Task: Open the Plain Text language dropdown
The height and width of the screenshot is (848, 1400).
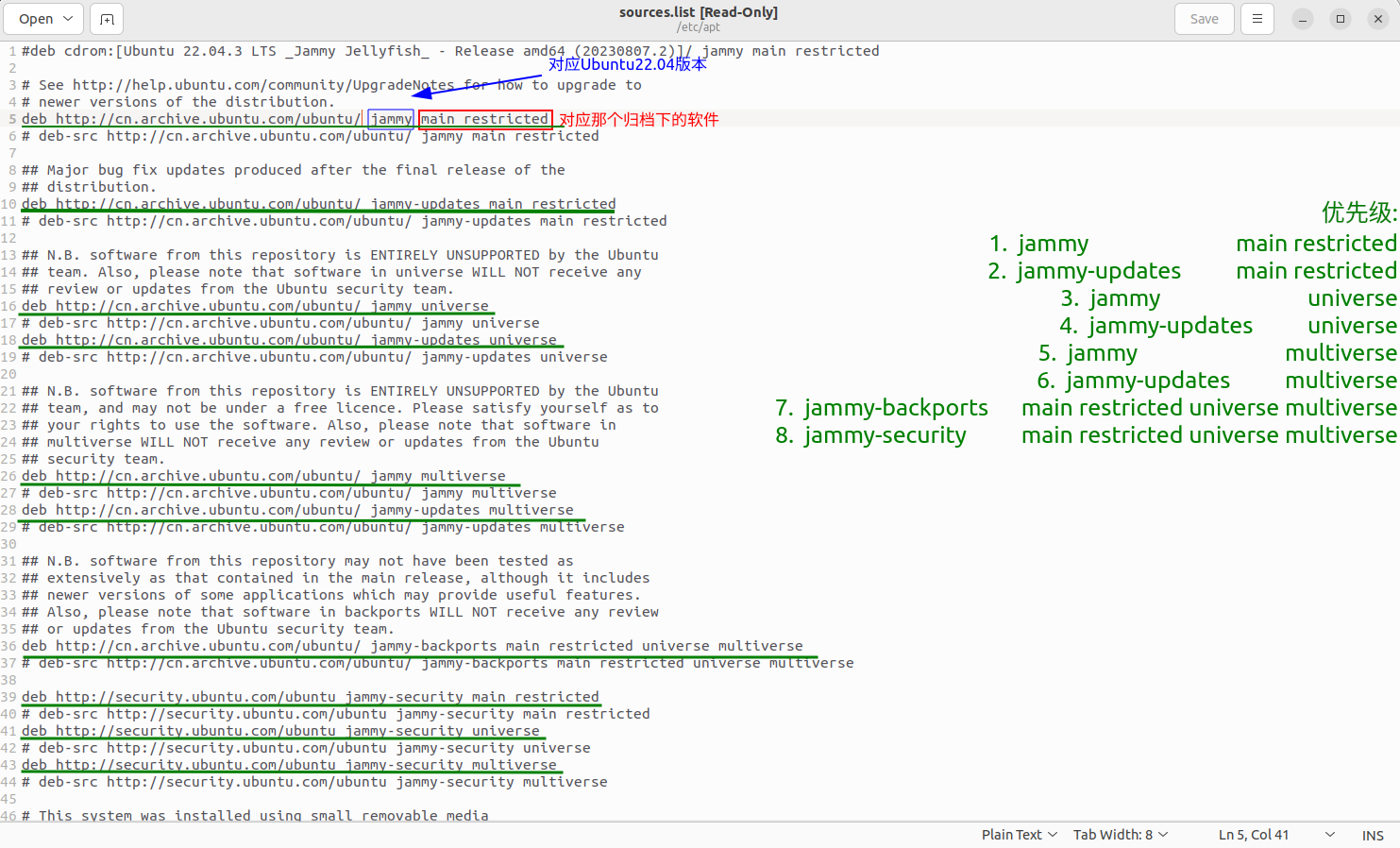Action: click(1019, 835)
